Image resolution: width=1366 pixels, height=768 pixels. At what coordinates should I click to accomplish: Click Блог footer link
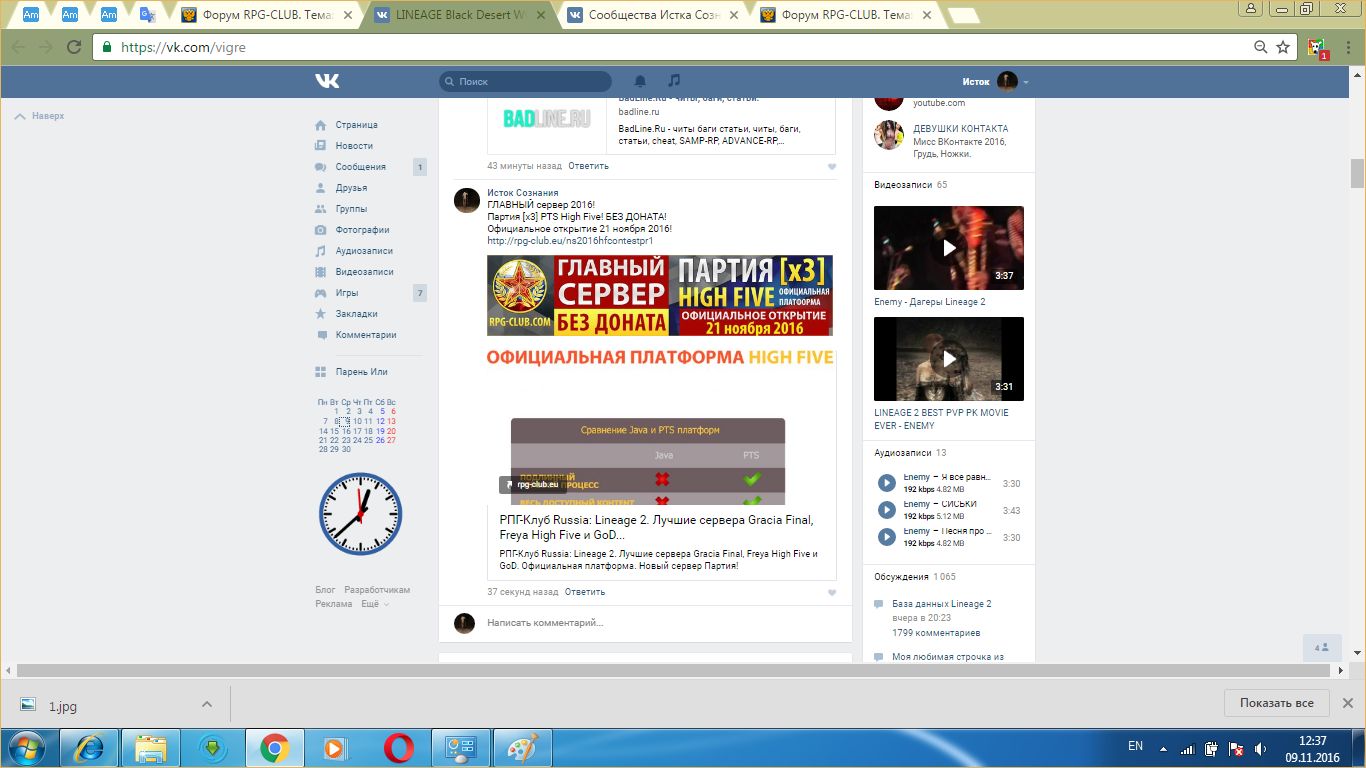(x=325, y=590)
